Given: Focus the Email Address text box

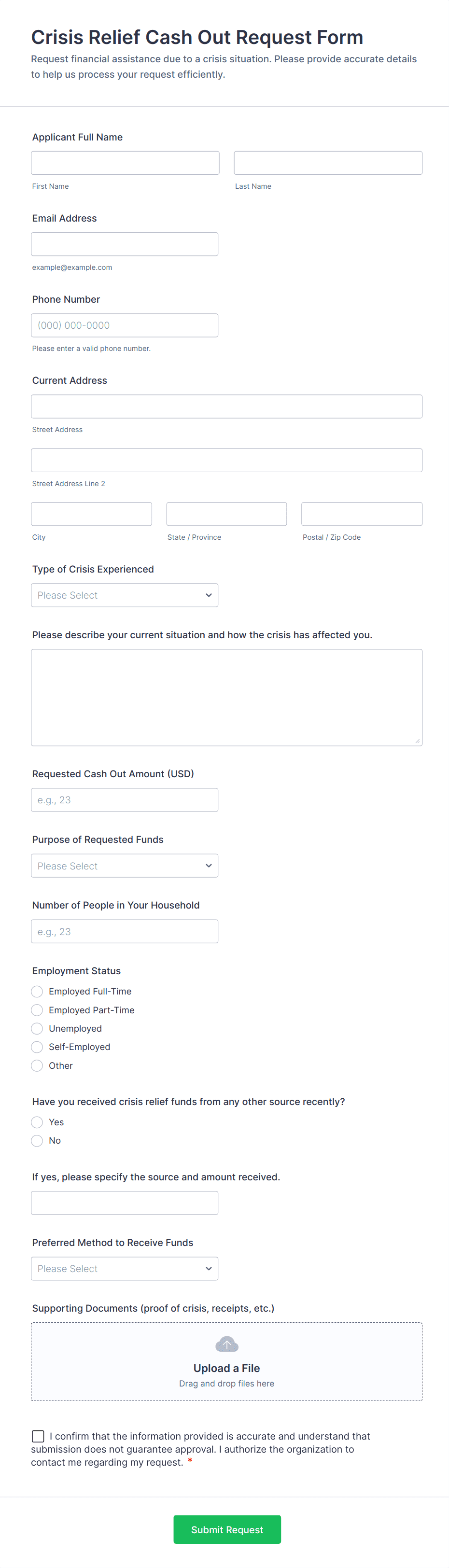Looking at the screenshot, I should click(125, 244).
